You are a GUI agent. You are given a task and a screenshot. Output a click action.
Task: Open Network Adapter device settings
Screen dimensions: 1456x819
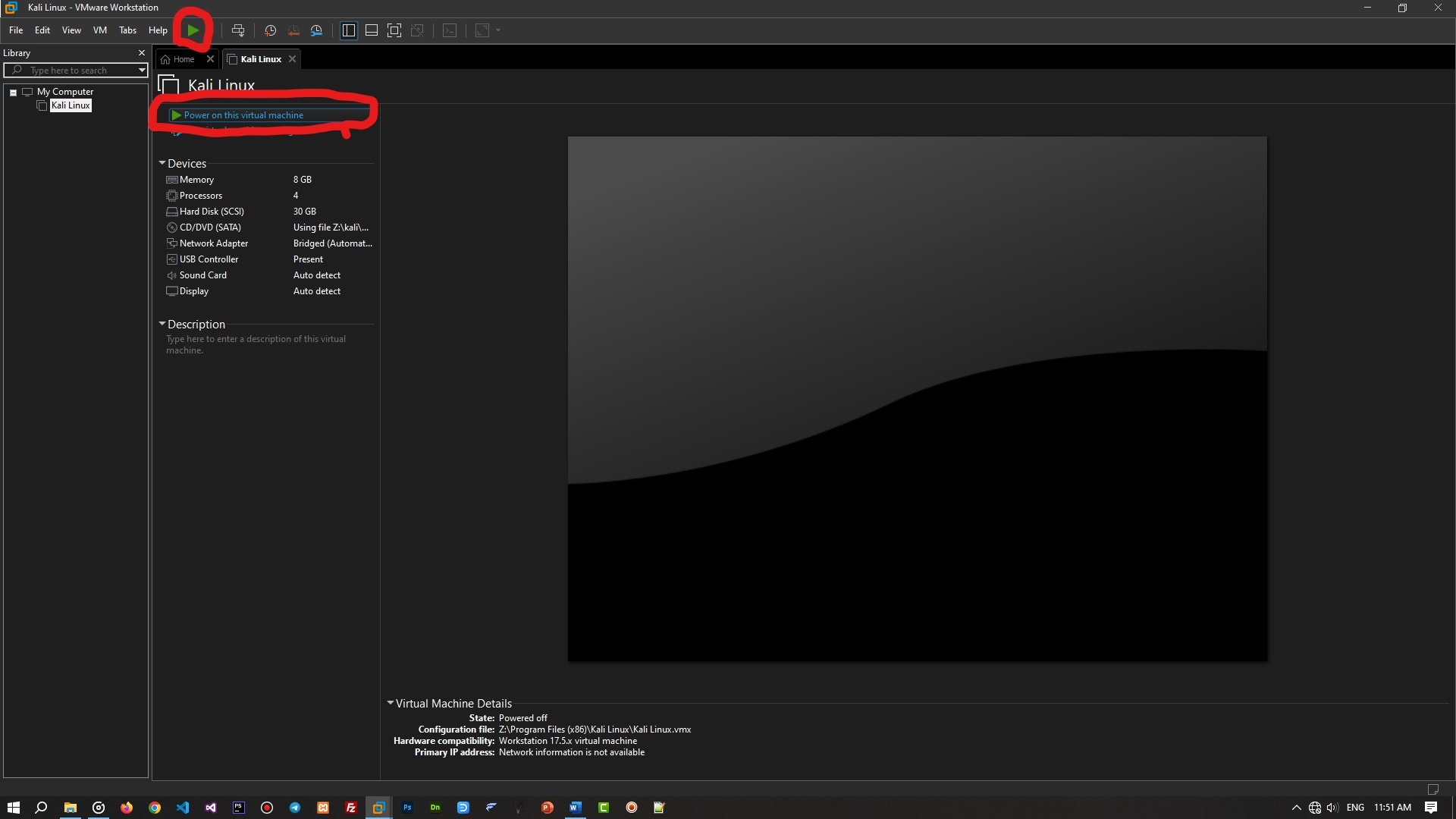tap(213, 243)
